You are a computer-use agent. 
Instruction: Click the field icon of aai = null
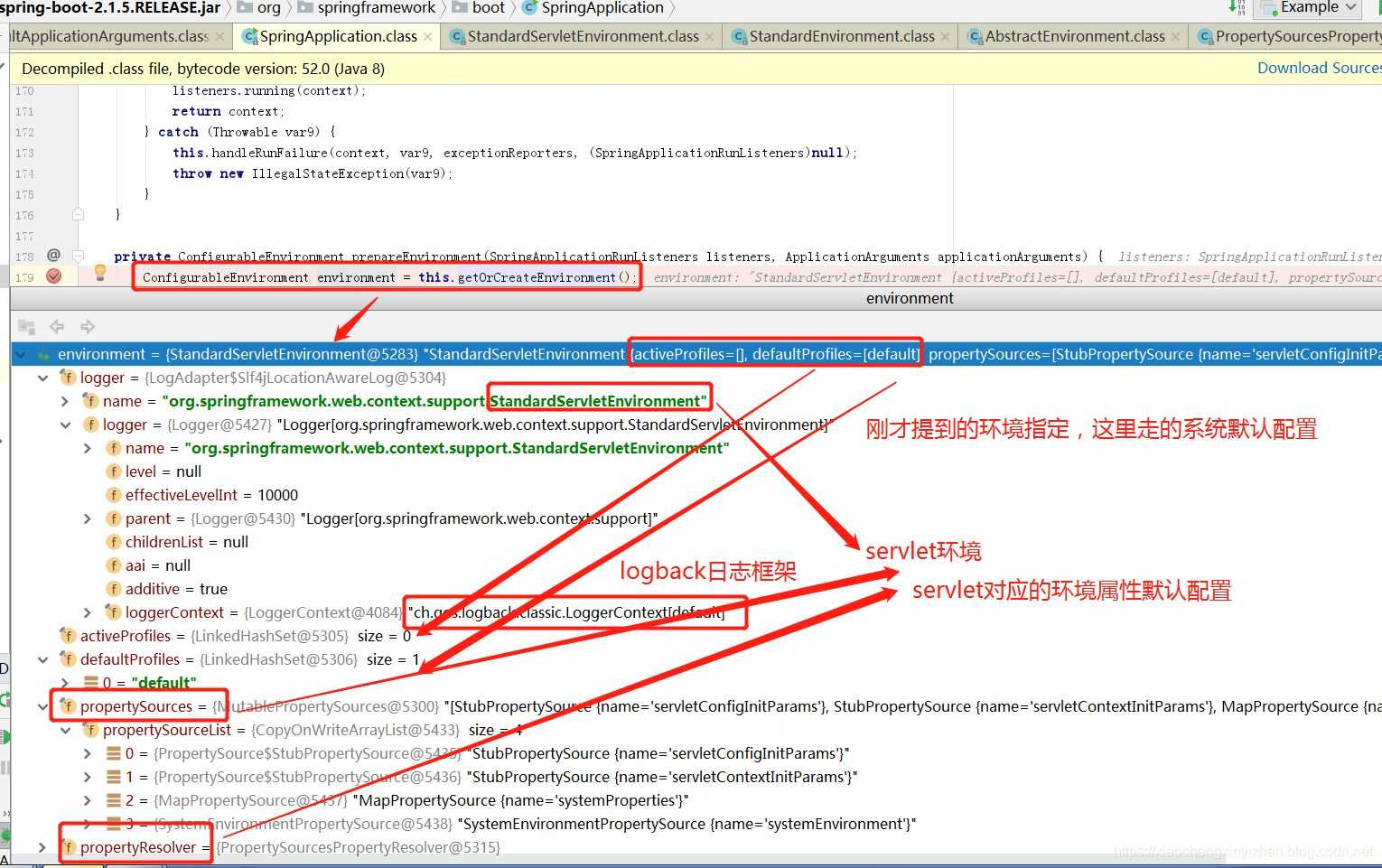(x=114, y=565)
